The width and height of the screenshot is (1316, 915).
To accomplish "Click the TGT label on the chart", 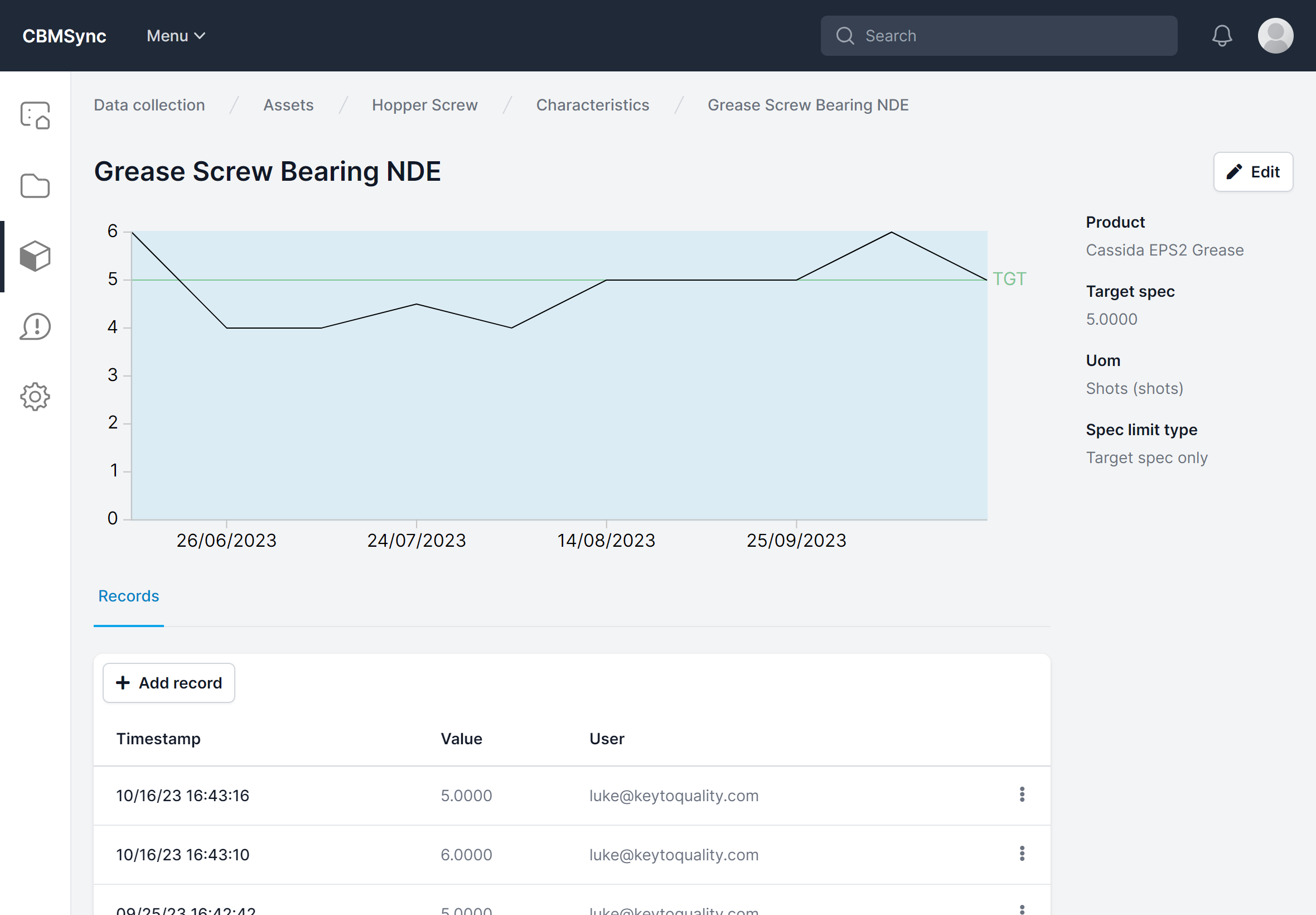I will click(x=1009, y=278).
